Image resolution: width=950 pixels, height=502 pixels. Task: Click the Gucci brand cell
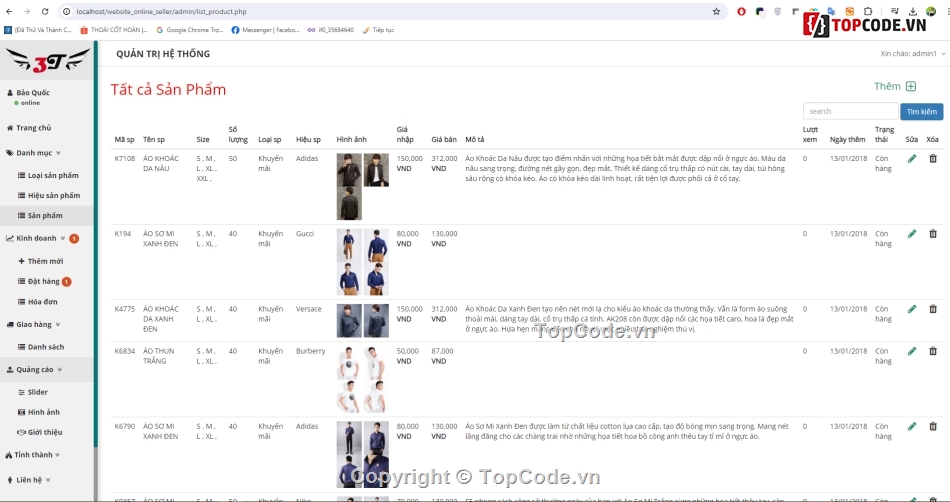[305, 234]
